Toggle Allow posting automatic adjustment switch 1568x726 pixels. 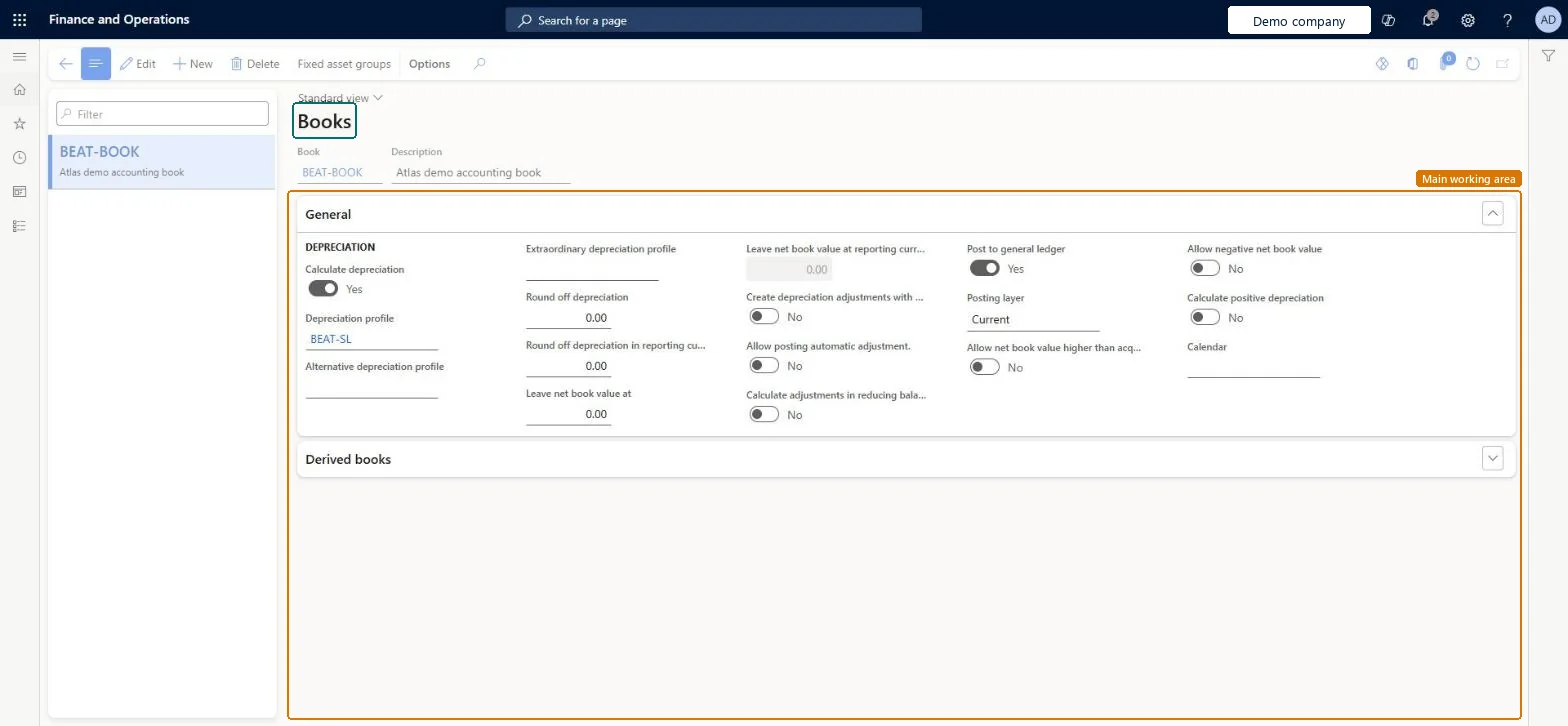pos(764,366)
